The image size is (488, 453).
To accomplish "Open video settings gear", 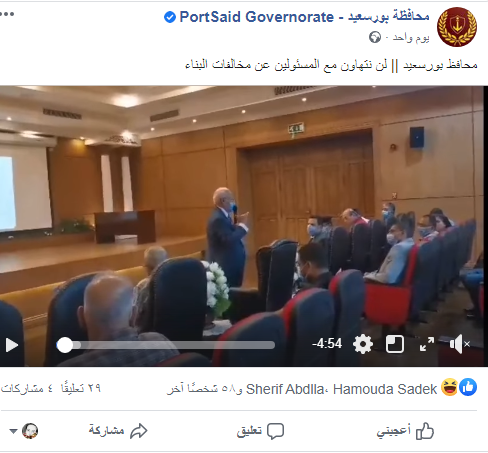I will pos(363,344).
